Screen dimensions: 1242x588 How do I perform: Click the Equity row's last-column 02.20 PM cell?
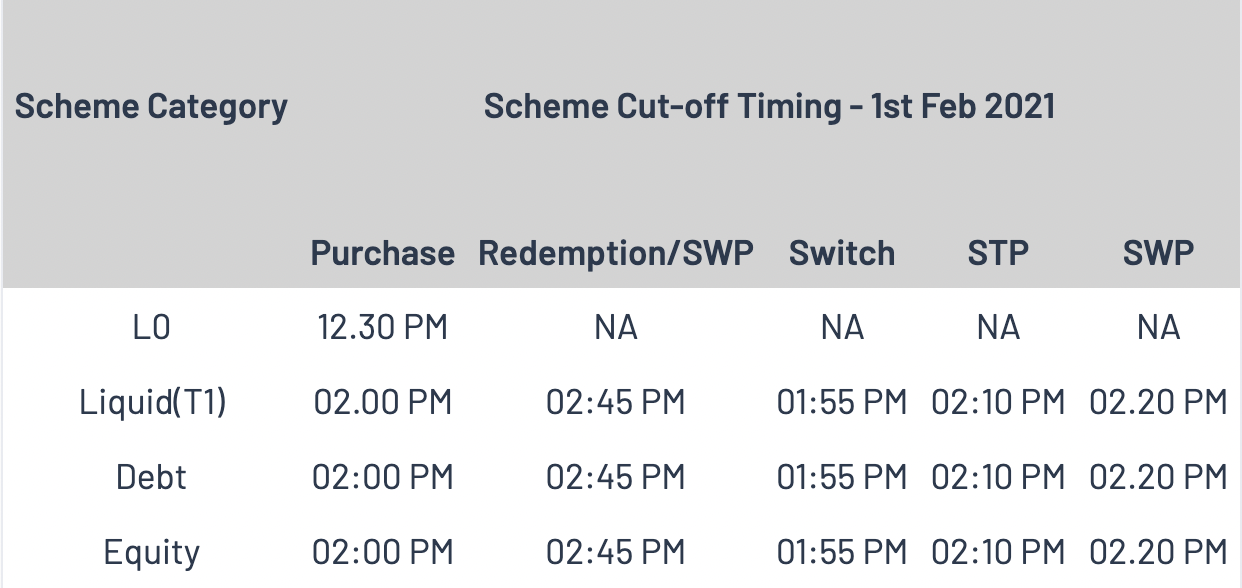pos(1158,552)
